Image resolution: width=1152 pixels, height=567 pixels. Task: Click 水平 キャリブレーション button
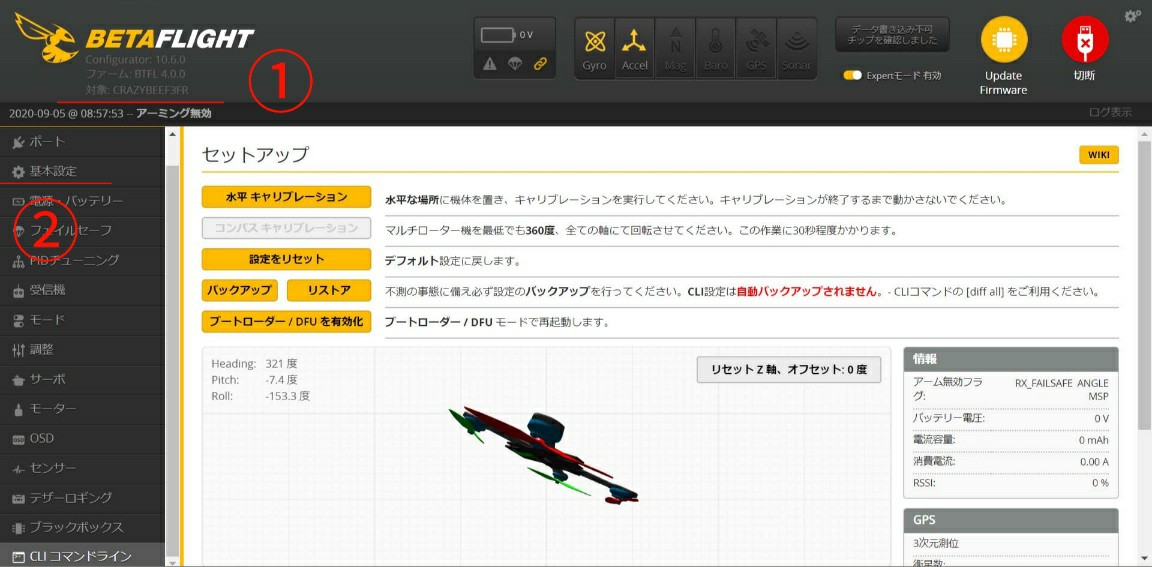click(287, 197)
